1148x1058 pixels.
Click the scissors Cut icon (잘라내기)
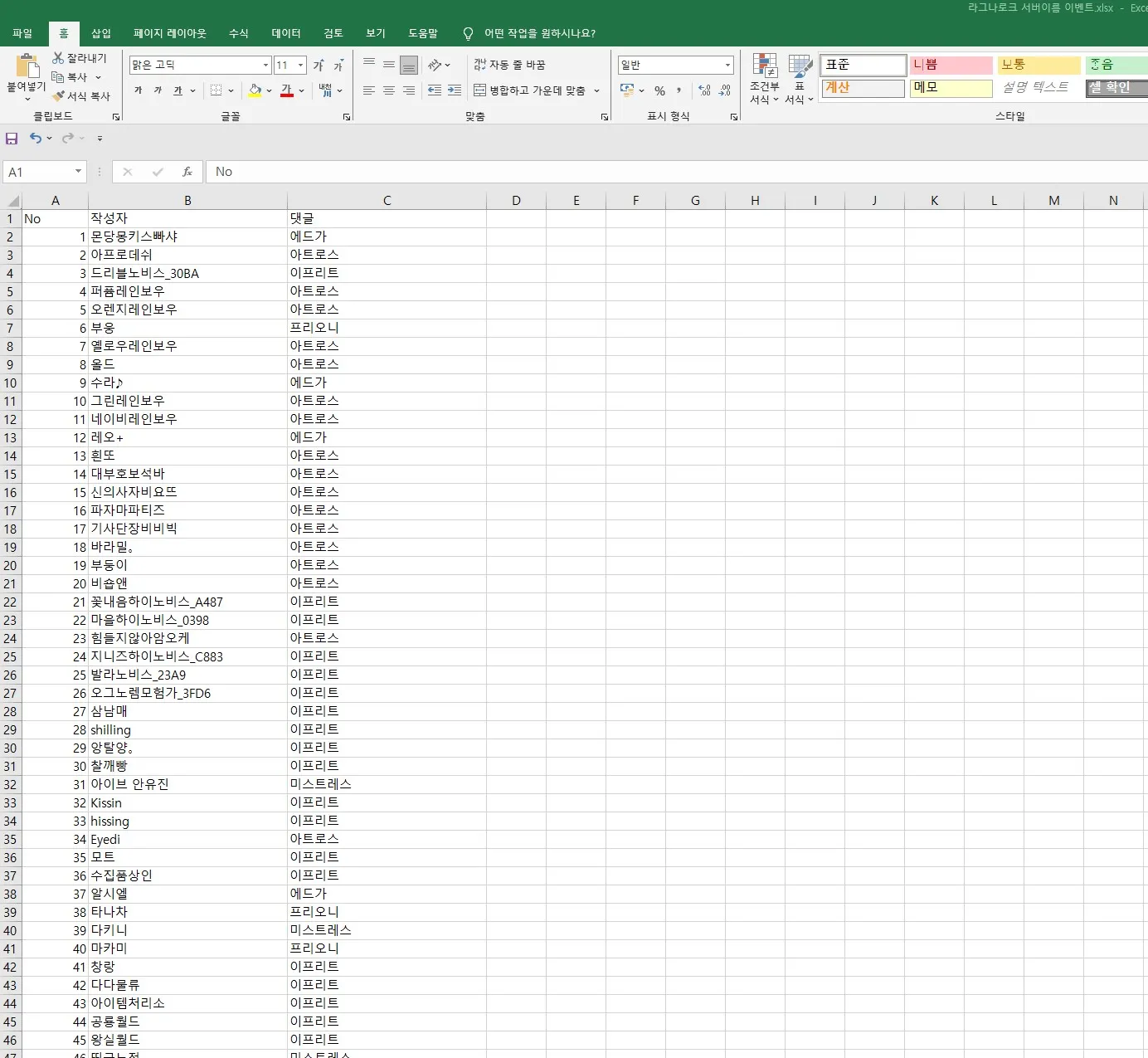58,58
